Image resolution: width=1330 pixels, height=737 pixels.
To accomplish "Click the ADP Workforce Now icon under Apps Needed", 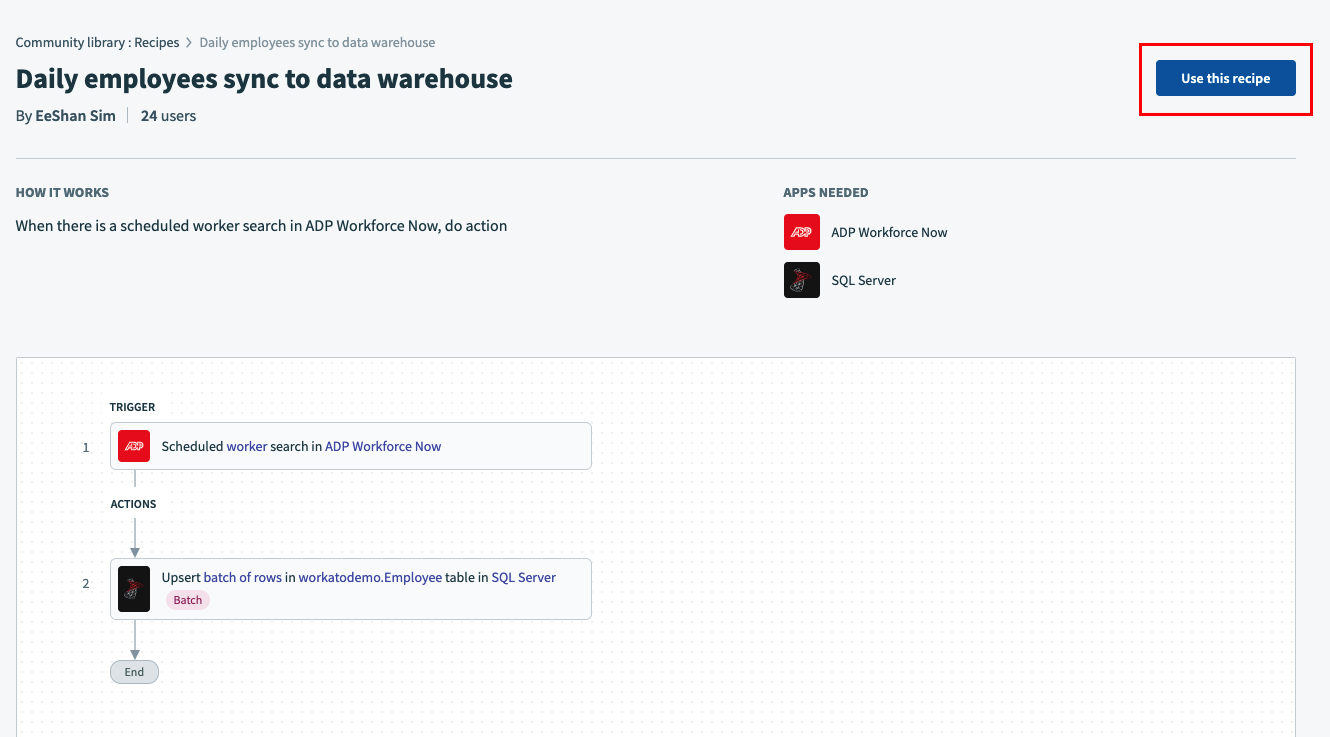I will (801, 232).
